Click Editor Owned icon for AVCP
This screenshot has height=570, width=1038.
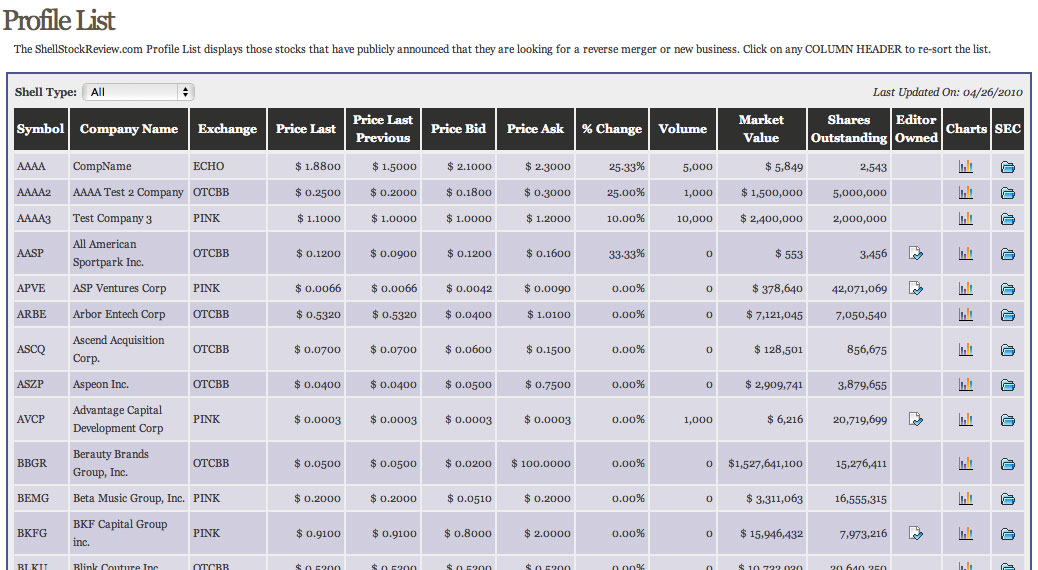click(916, 419)
